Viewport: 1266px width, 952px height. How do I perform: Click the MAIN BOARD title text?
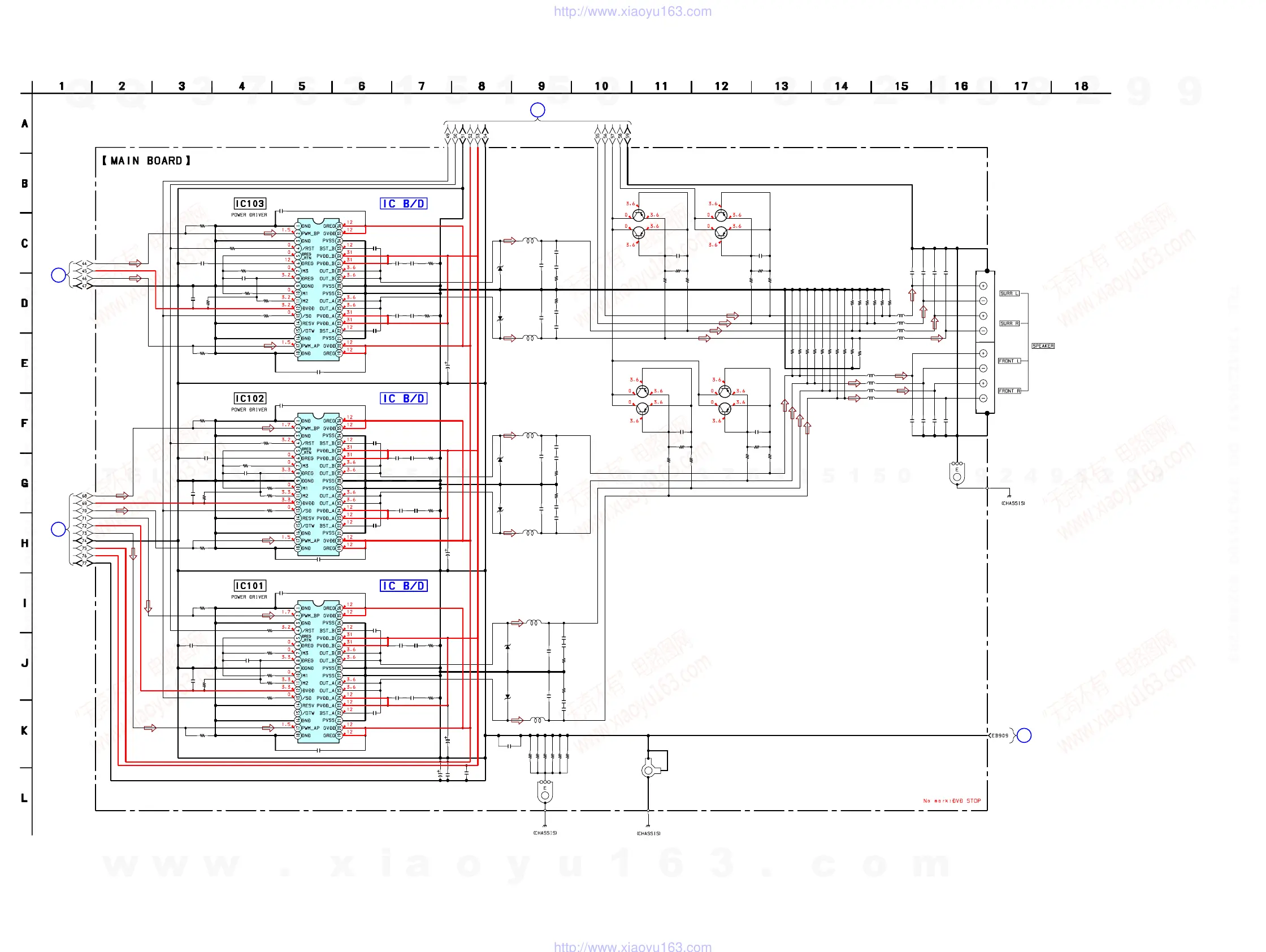coord(146,161)
